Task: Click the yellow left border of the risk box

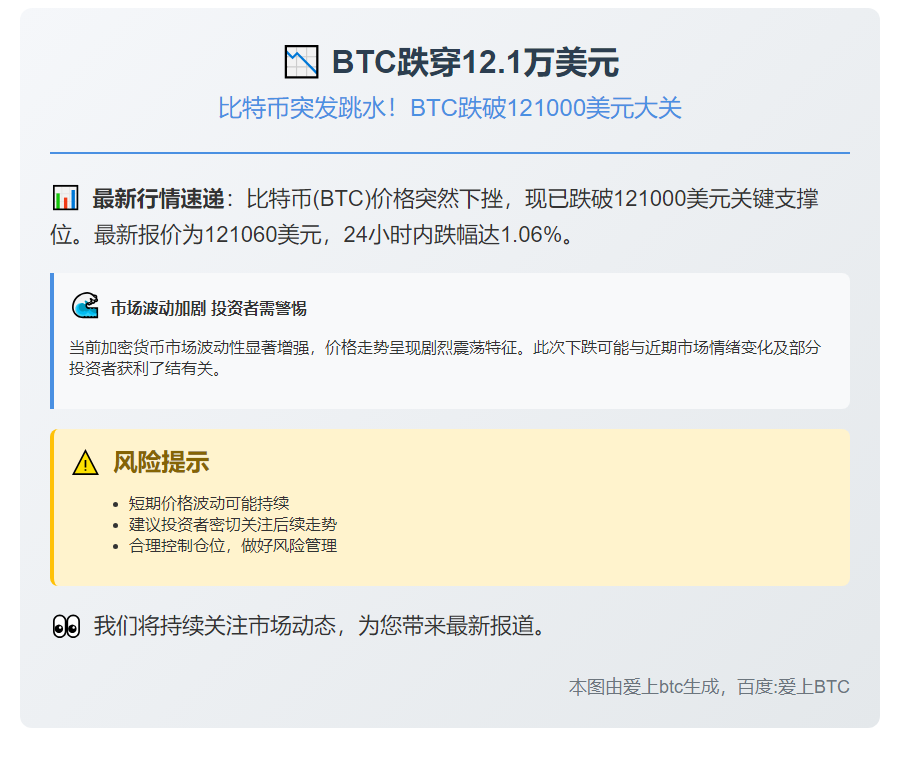Action: point(52,507)
